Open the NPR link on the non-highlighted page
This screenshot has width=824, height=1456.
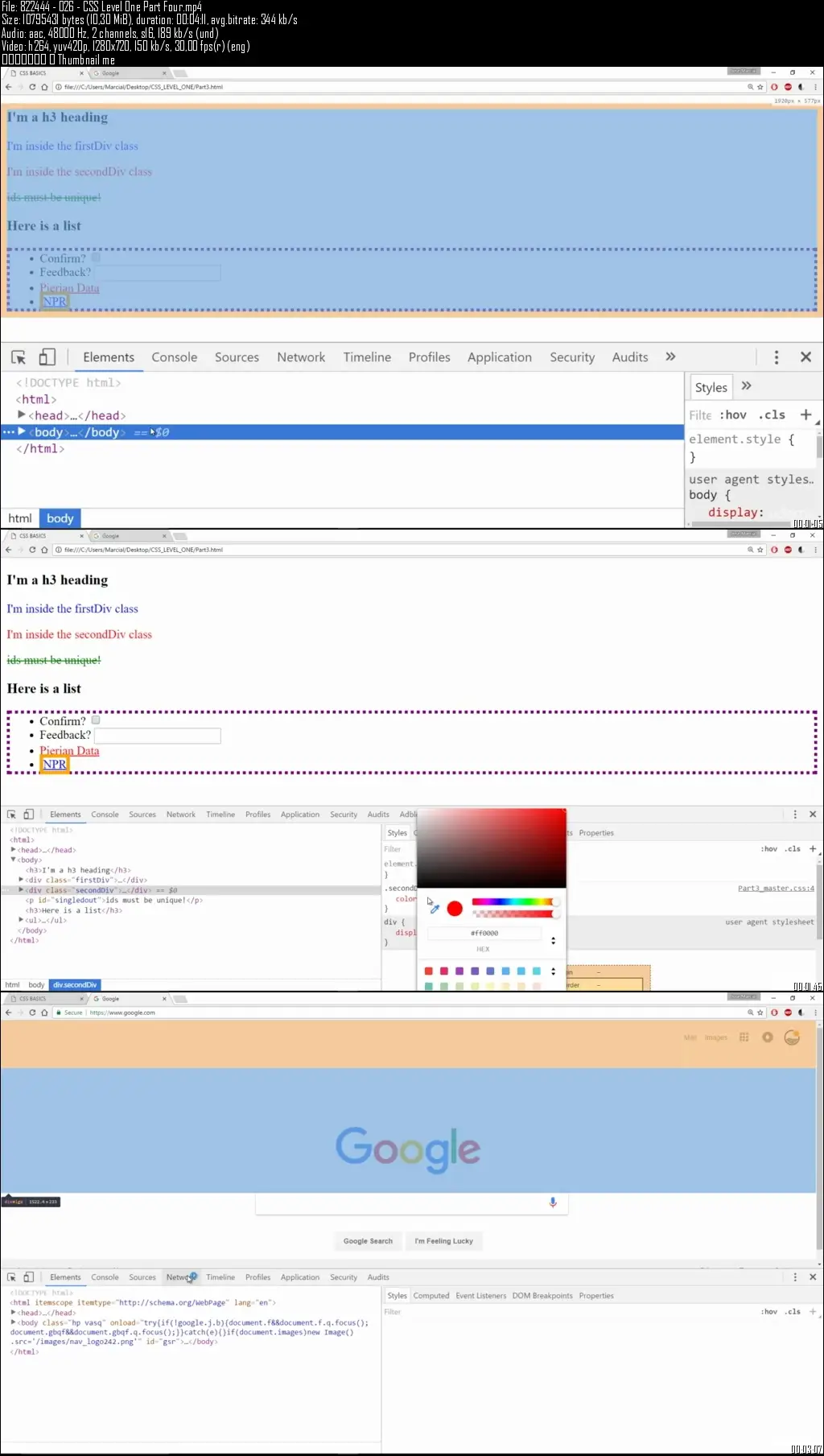pos(55,765)
